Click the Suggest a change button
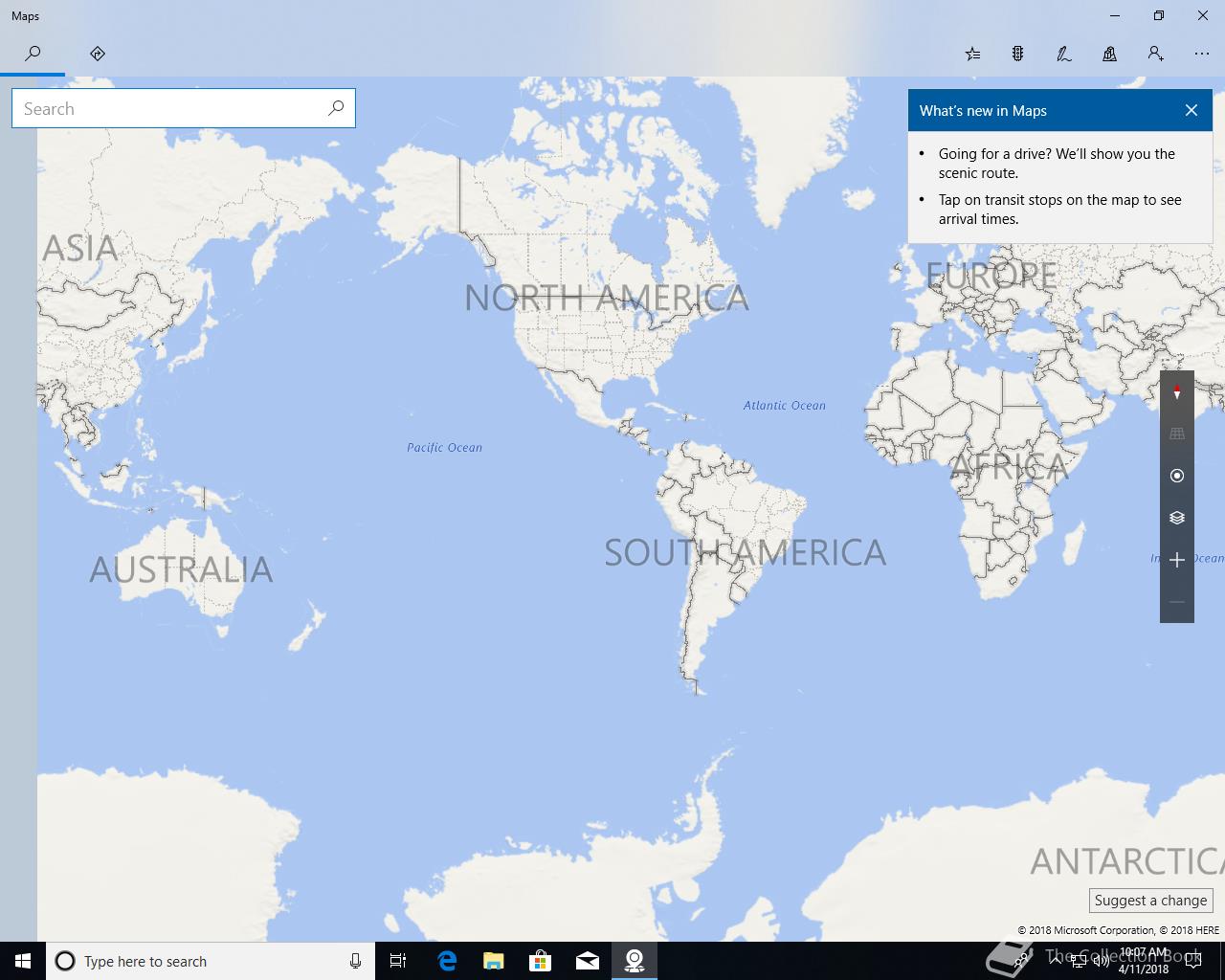The width and height of the screenshot is (1225, 980). [x=1150, y=901]
